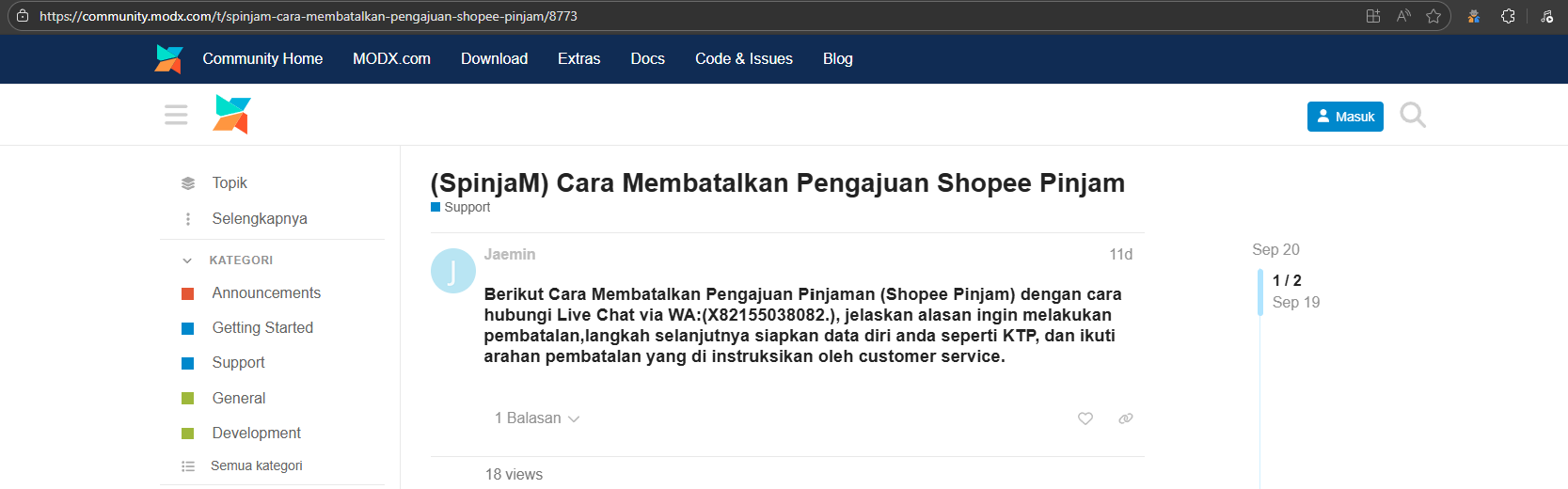The image size is (1568, 489).
Task: Copy post link via chain icon
Action: click(x=1125, y=418)
